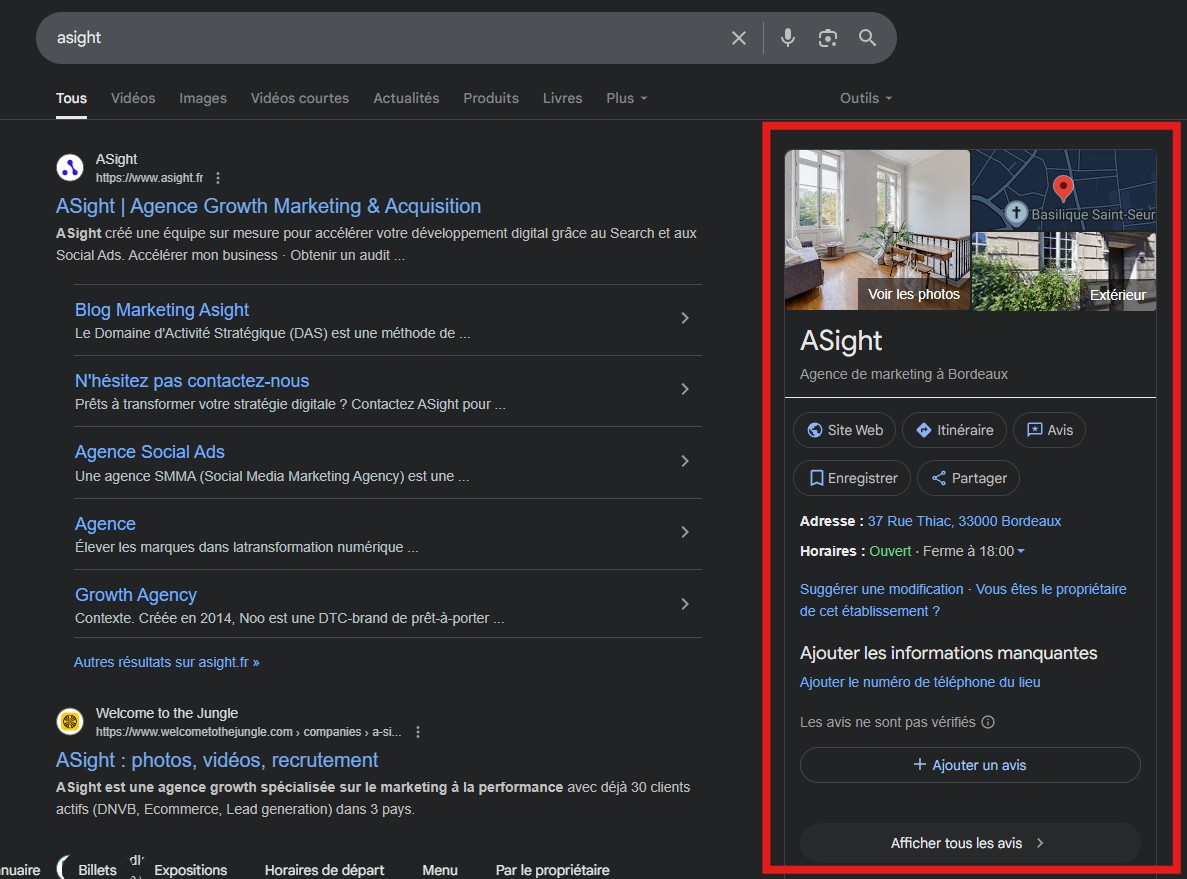View the interior photo labeled Voir les photos
The width and height of the screenshot is (1187, 879).
[877, 230]
